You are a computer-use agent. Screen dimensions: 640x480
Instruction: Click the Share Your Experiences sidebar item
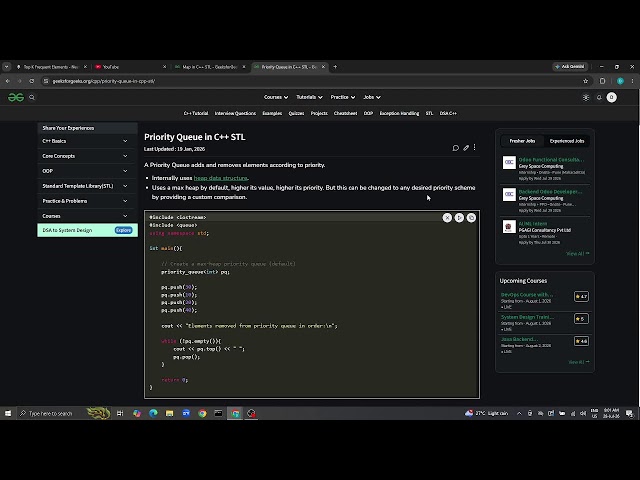[x=87, y=128]
